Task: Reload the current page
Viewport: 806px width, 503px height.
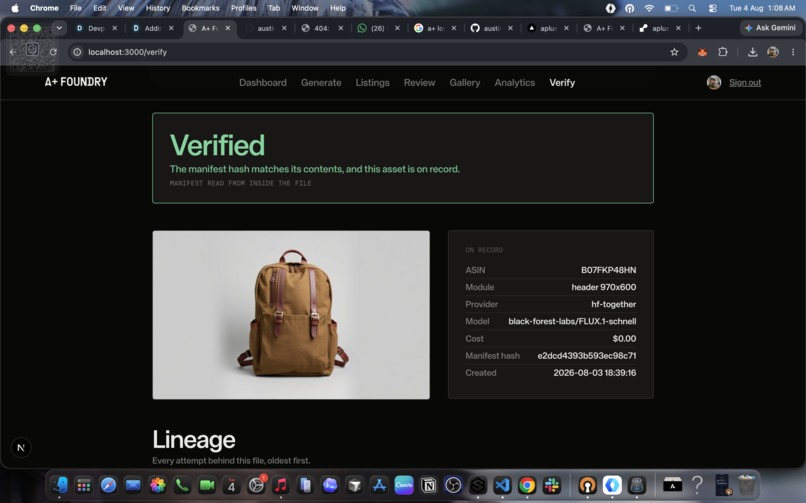Action: click(53, 52)
